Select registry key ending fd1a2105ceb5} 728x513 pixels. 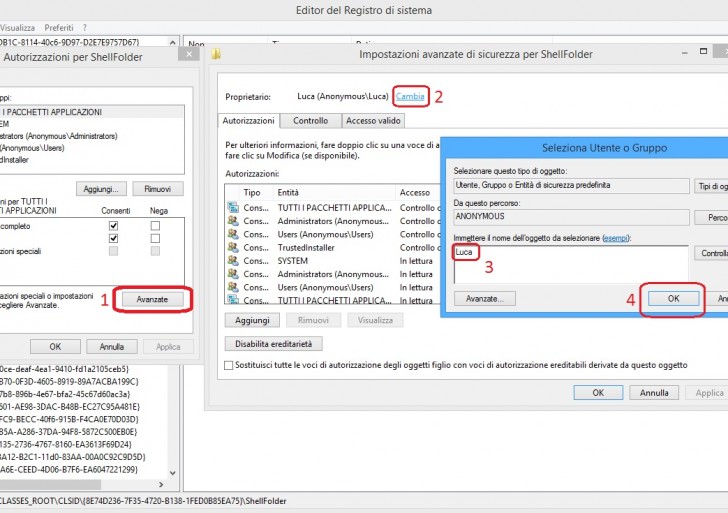click(65, 369)
